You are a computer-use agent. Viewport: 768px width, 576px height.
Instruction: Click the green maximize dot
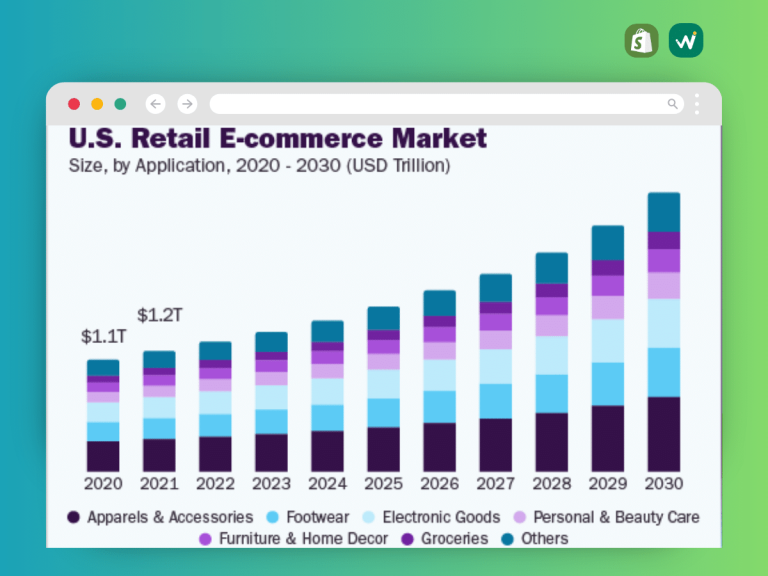click(120, 104)
